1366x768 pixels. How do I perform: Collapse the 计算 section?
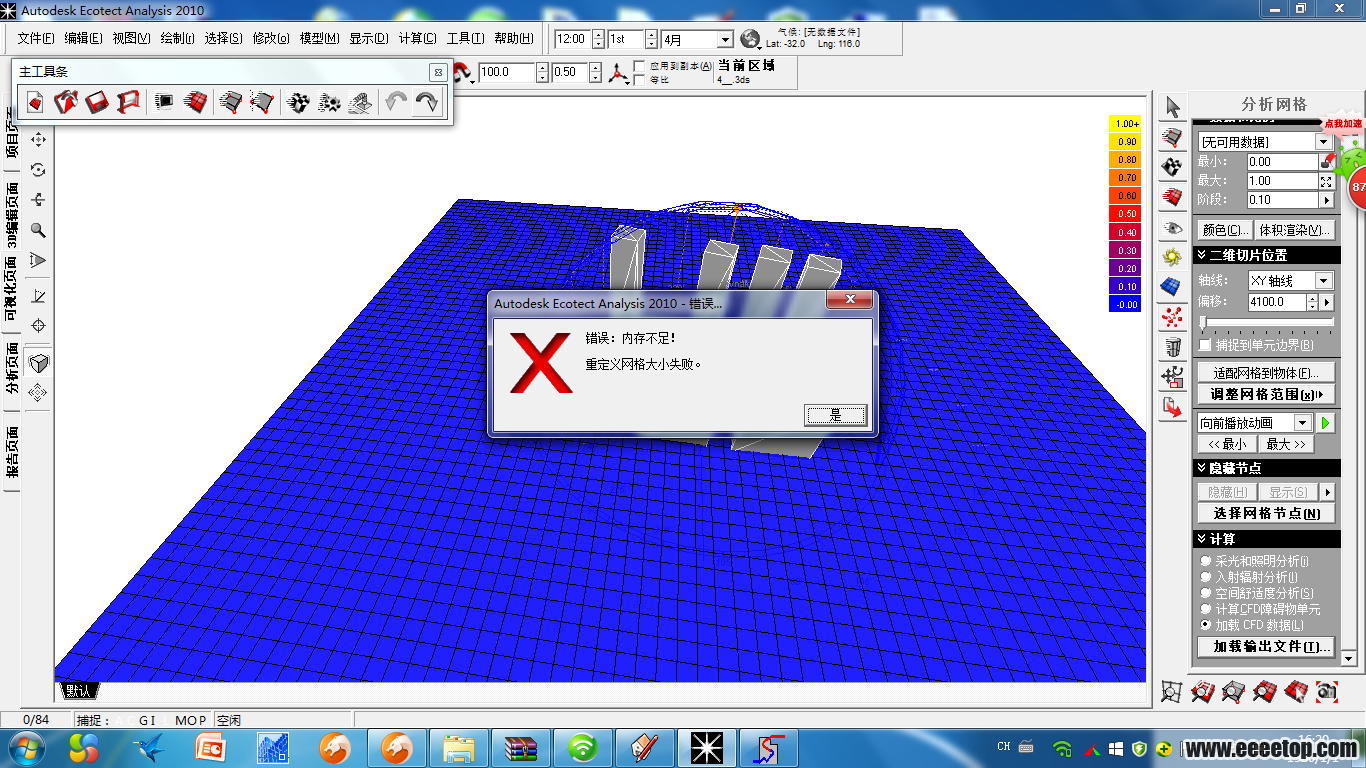click(x=1202, y=539)
